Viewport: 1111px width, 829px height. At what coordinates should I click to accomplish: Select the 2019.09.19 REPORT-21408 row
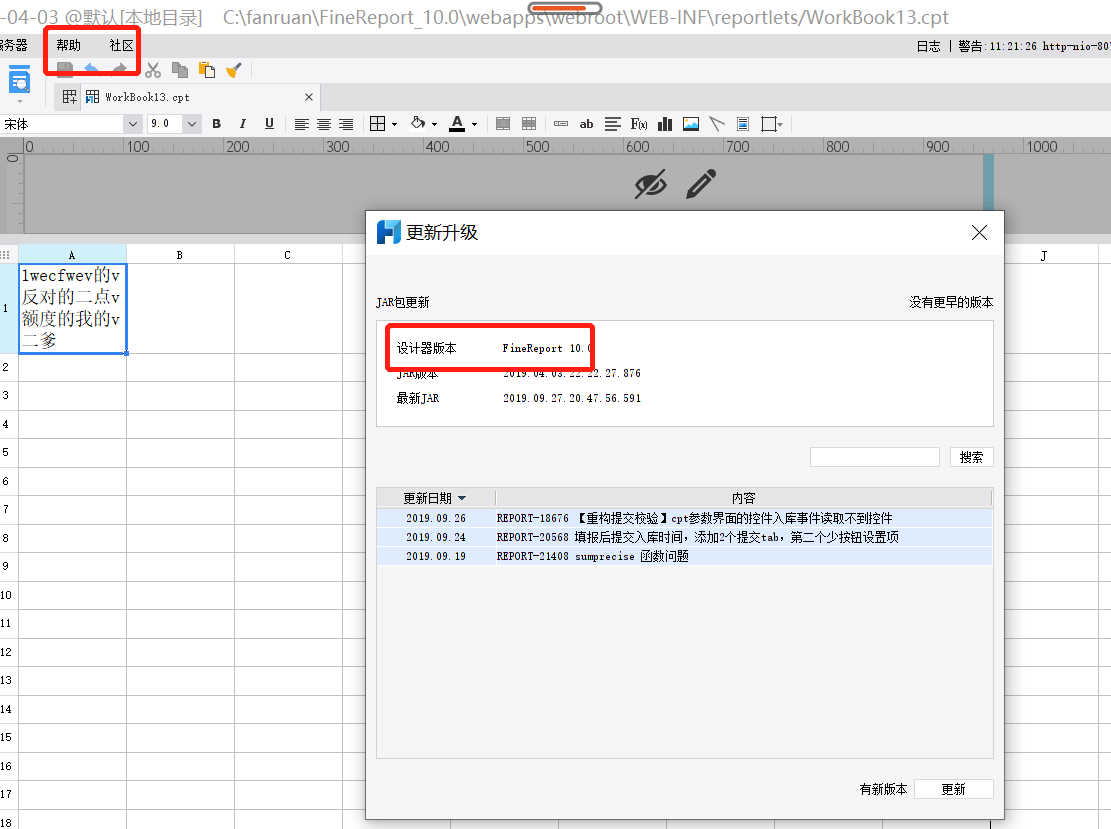click(684, 556)
